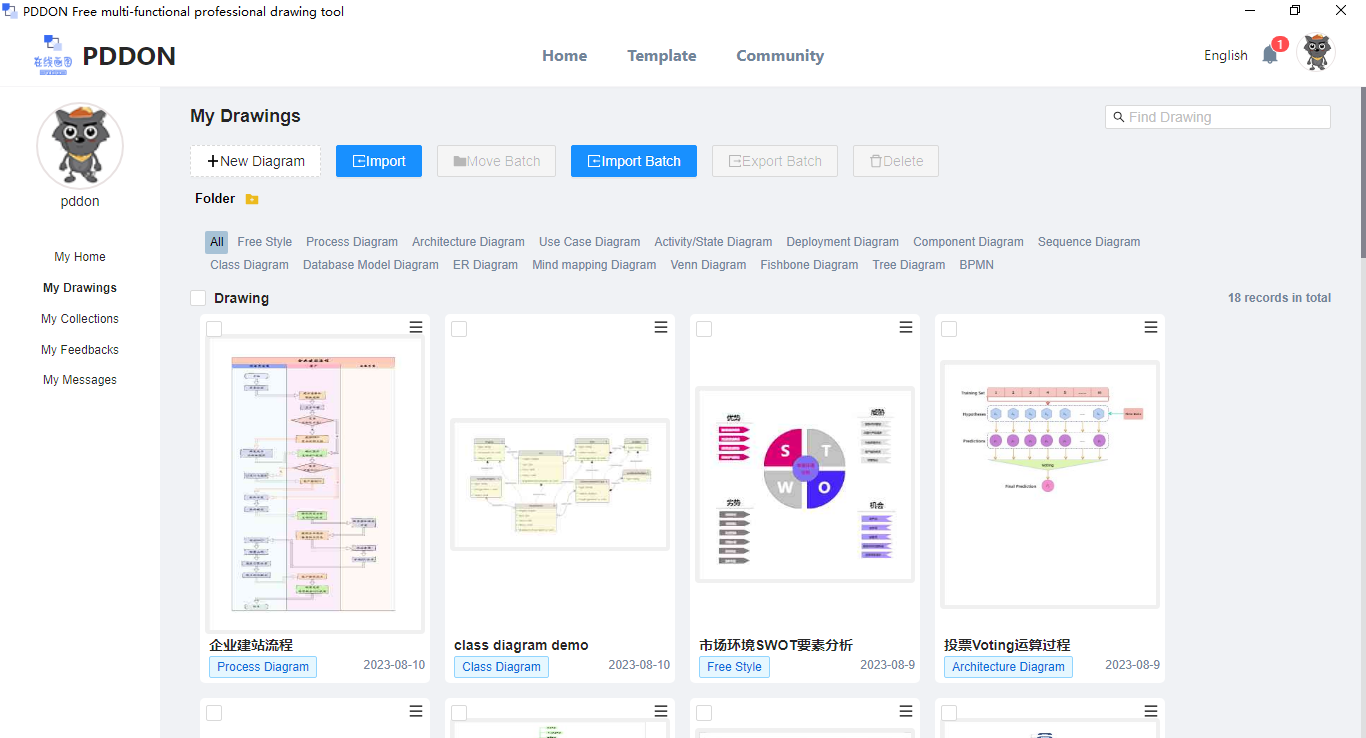Click the New Diagram button

[255, 161]
